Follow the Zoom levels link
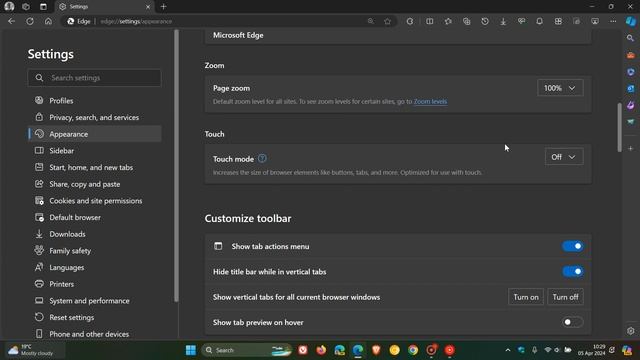Screen dimensions: 640x360 click(x=430, y=101)
